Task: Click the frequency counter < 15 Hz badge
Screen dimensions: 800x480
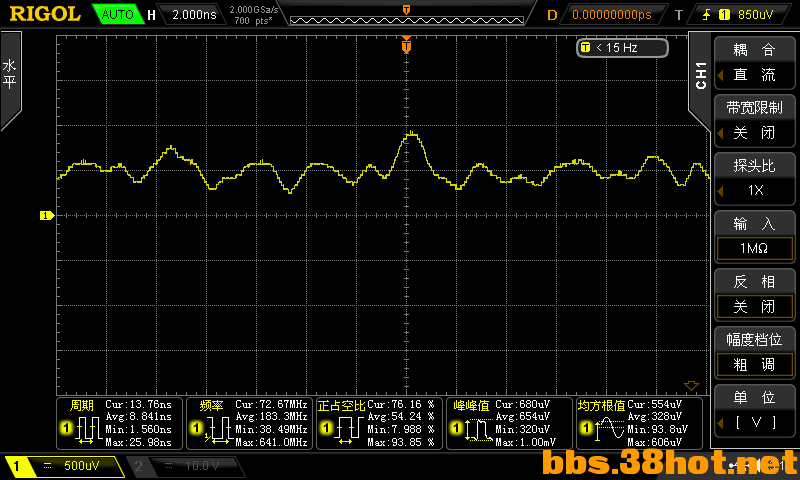Action: [622, 47]
